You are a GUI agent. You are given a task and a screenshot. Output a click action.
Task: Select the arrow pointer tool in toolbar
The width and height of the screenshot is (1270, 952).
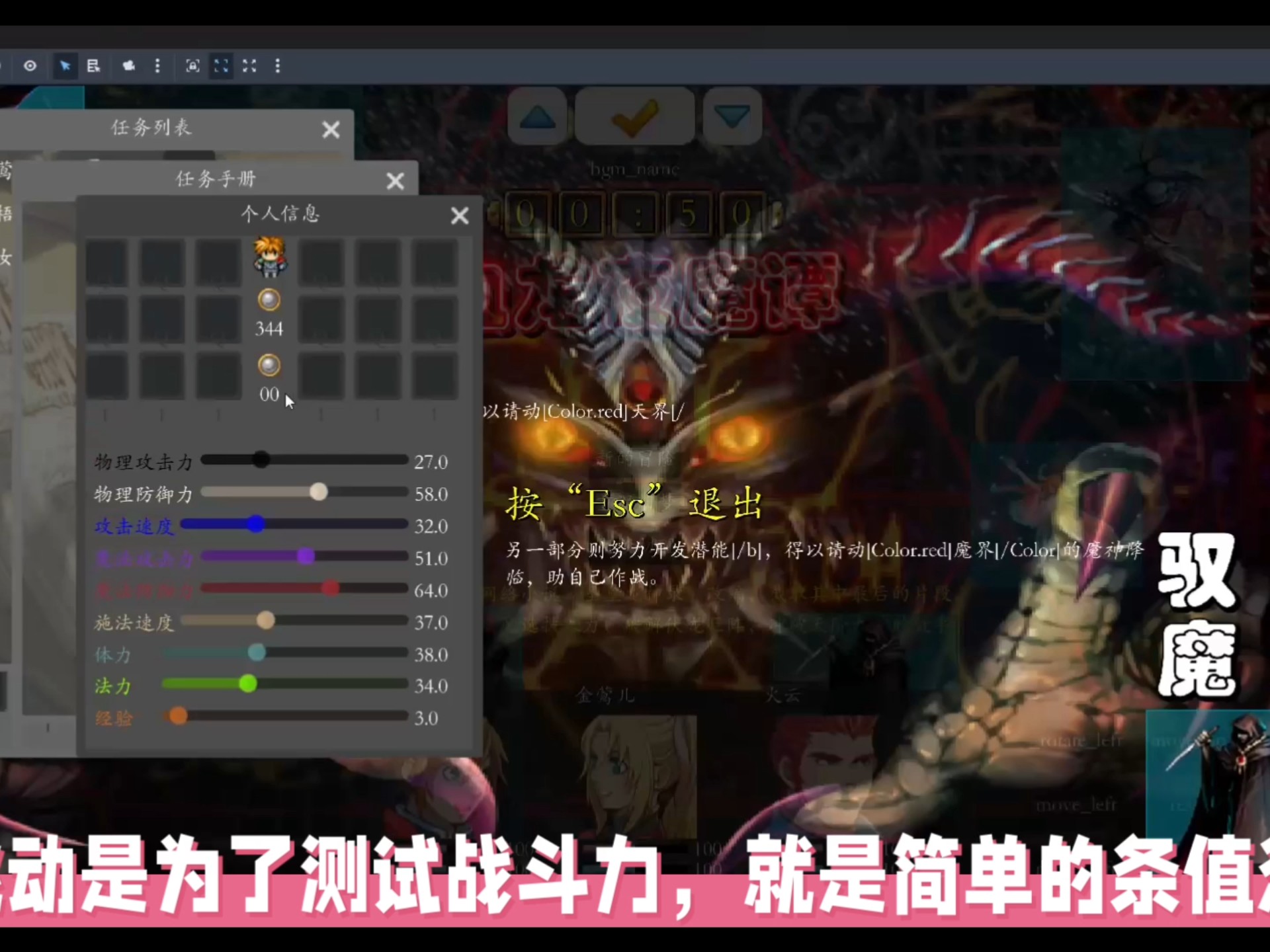[65, 65]
